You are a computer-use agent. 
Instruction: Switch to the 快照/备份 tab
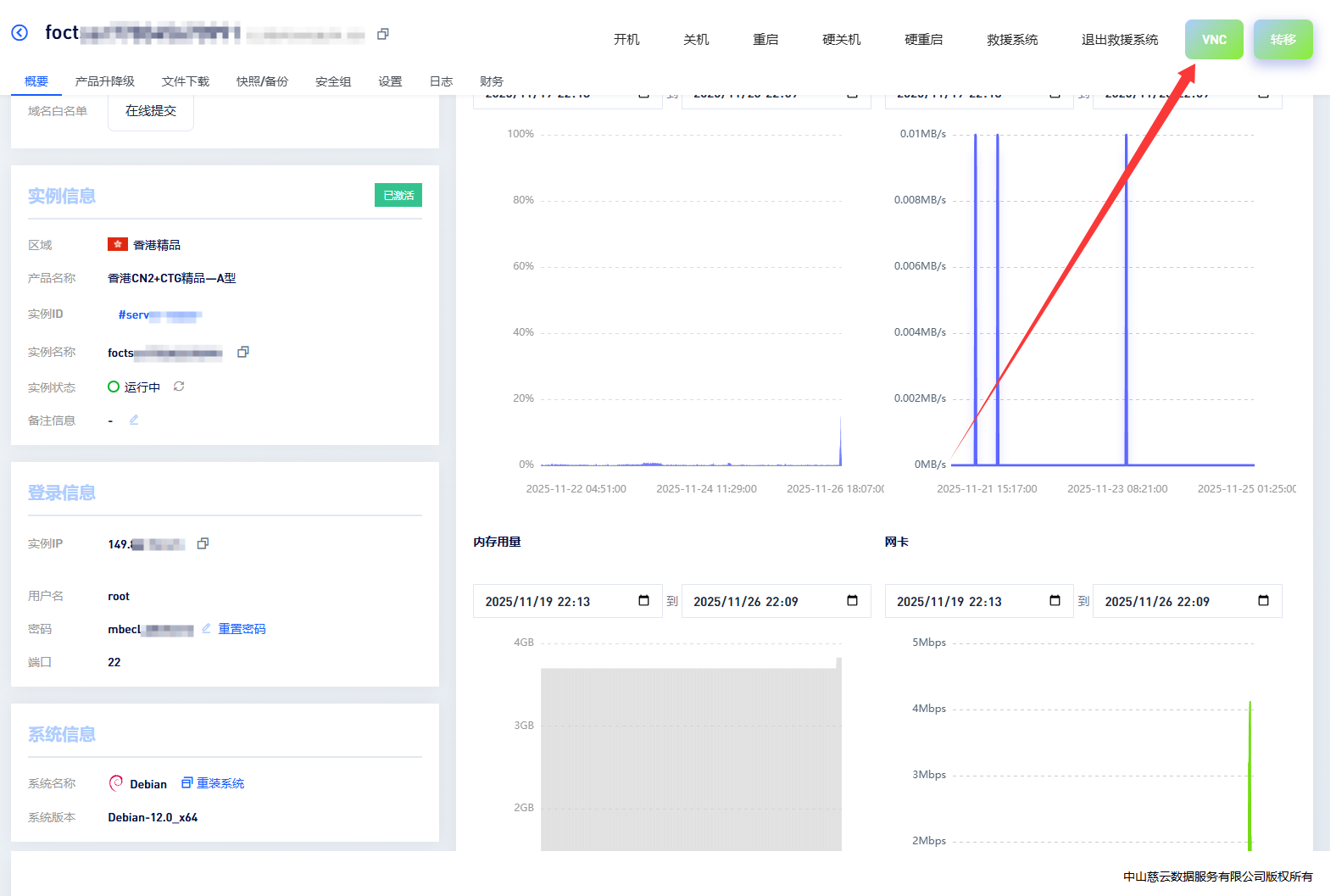(262, 81)
